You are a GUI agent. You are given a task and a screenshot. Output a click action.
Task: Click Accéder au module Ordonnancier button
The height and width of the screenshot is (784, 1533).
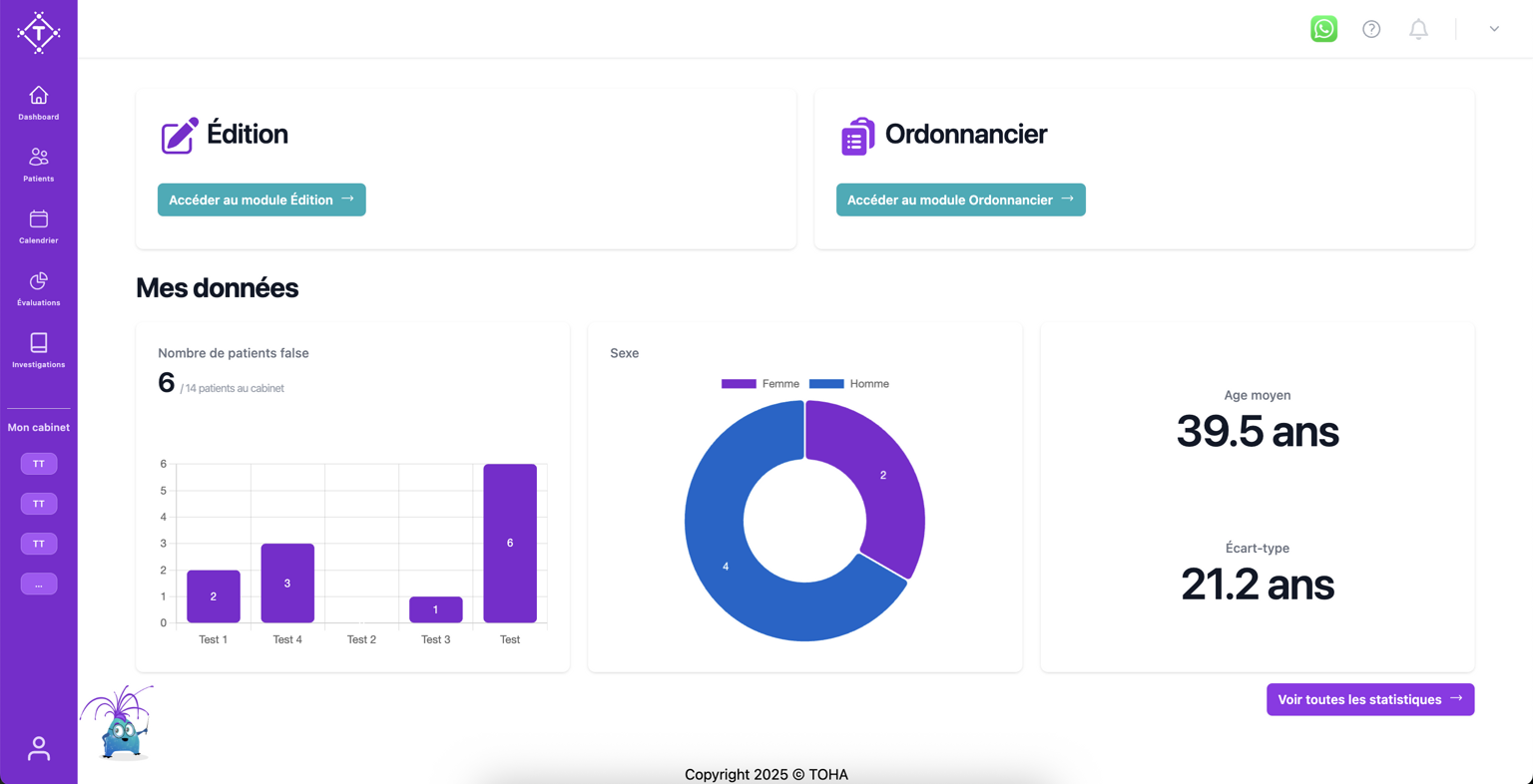(960, 199)
